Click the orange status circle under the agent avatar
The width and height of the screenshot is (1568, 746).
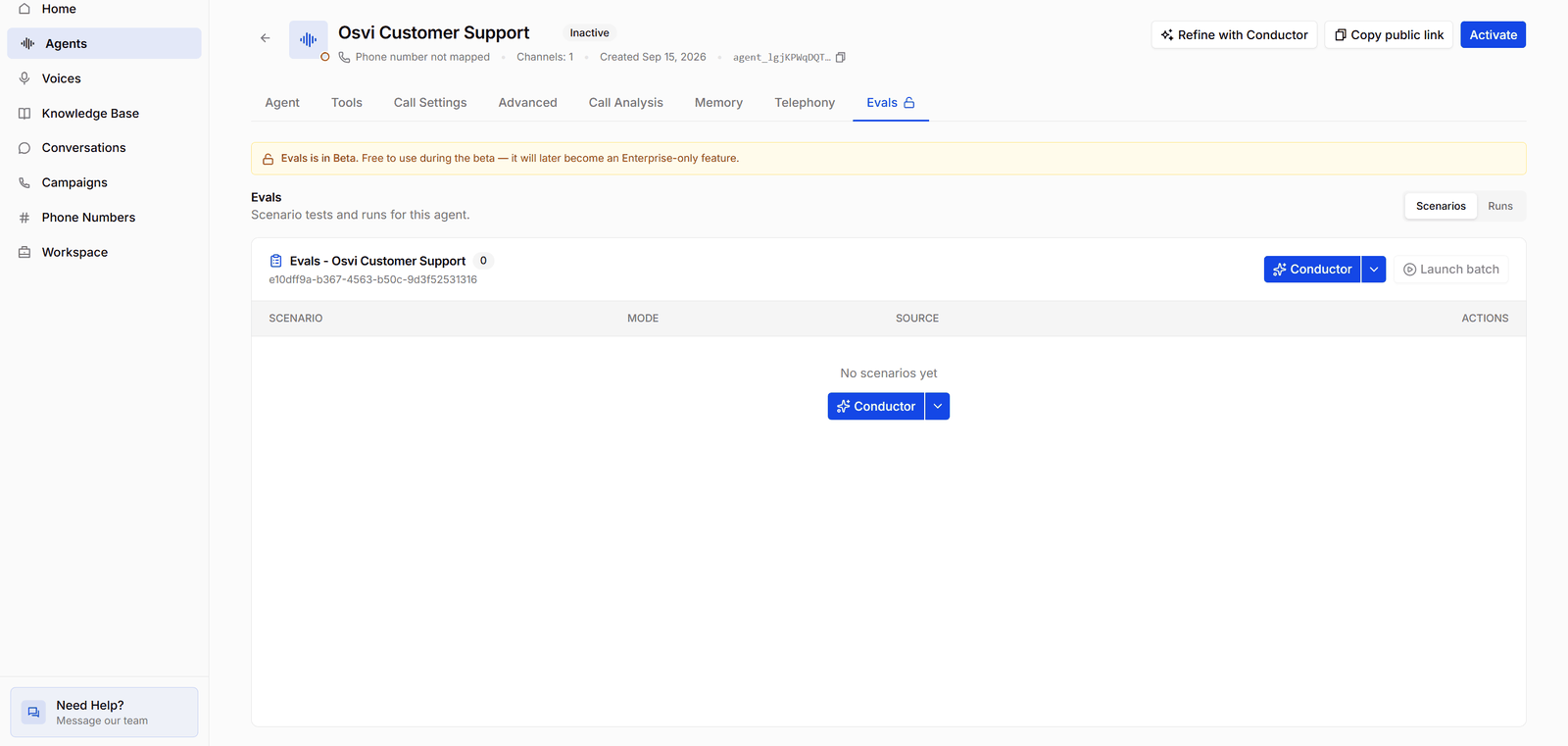(325, 57)
